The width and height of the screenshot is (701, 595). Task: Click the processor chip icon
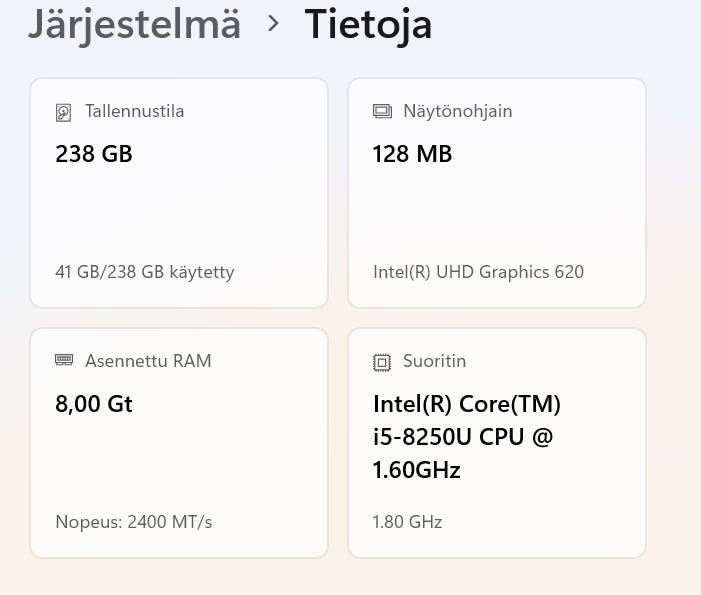click(382, 362)
